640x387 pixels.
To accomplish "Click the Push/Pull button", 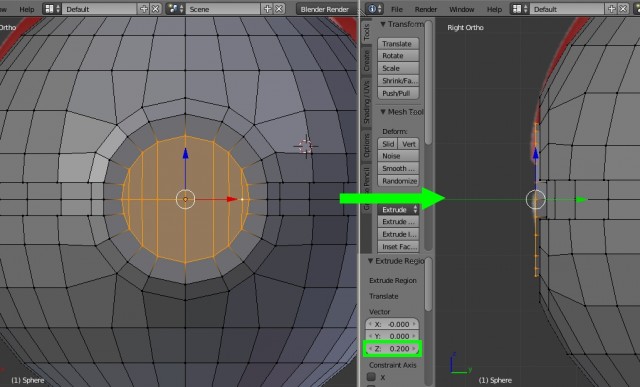I will tap(398, 93).
